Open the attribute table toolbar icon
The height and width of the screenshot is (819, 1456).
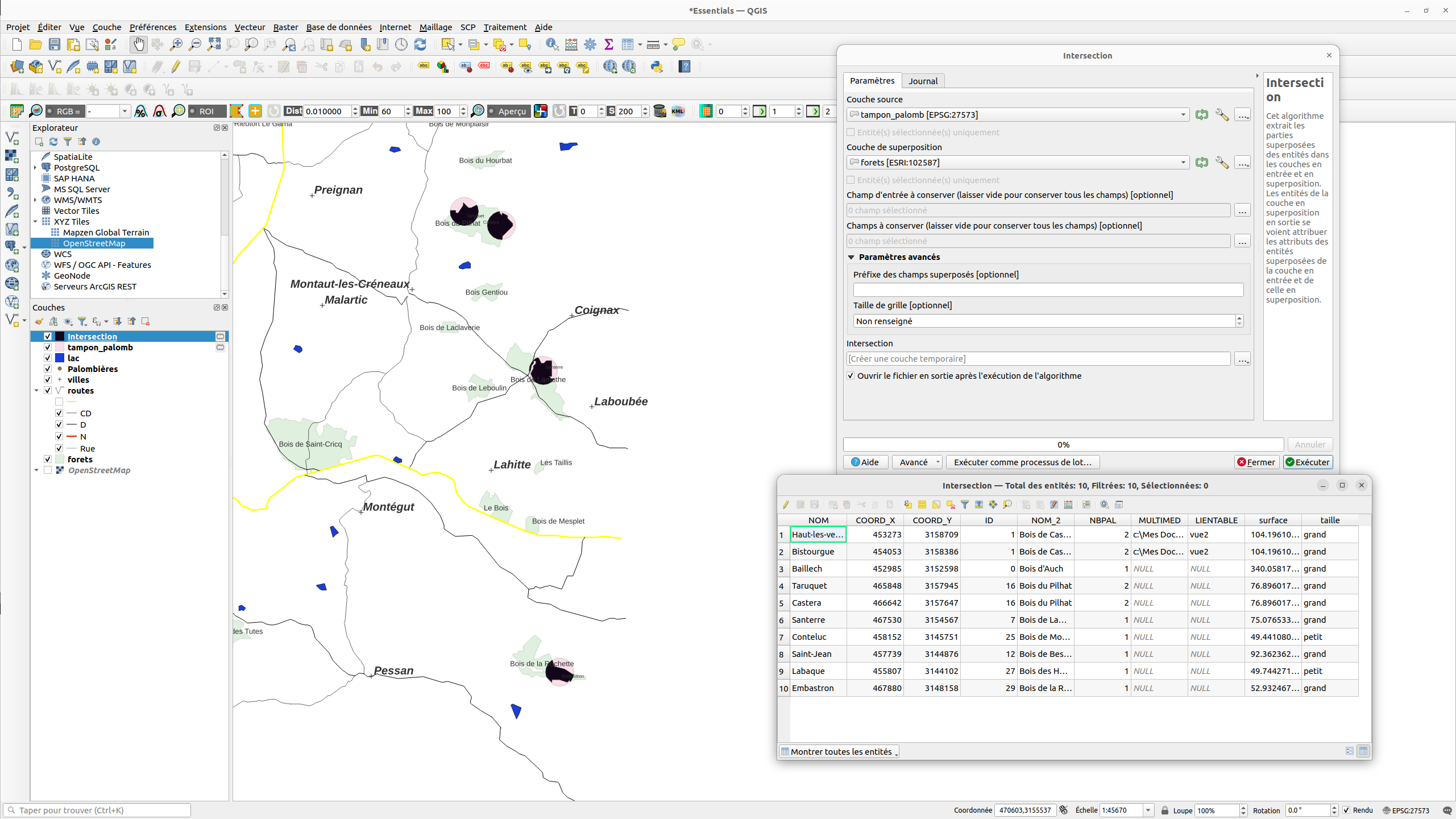[628, 44]
